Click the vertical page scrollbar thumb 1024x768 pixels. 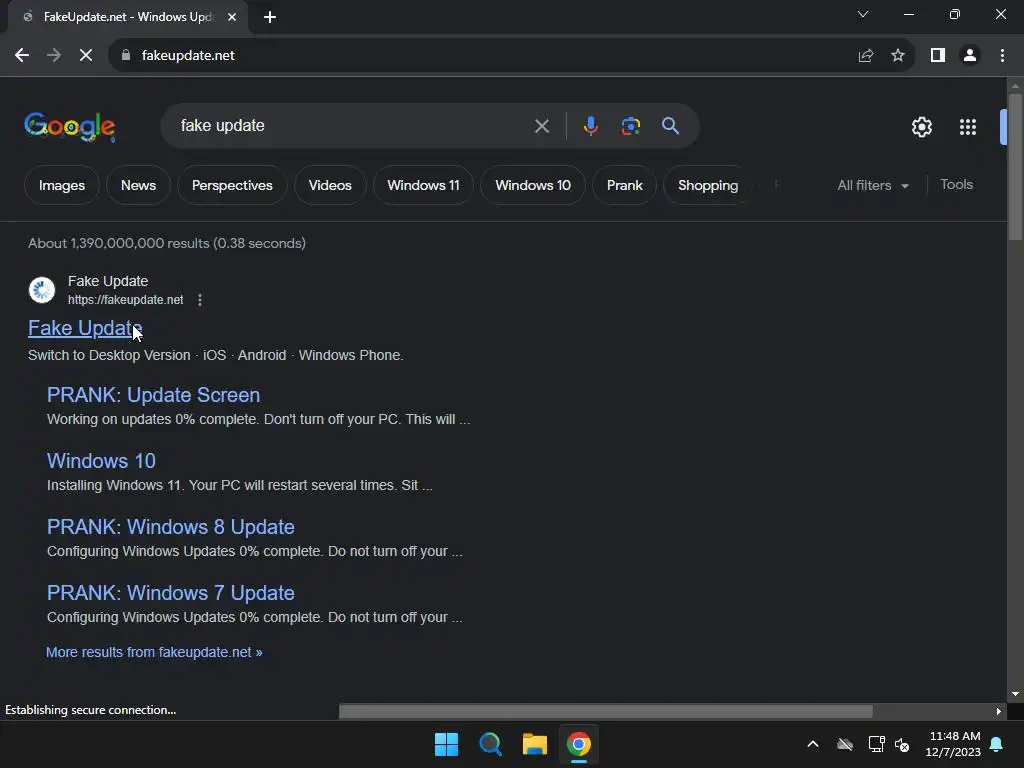1015,167
